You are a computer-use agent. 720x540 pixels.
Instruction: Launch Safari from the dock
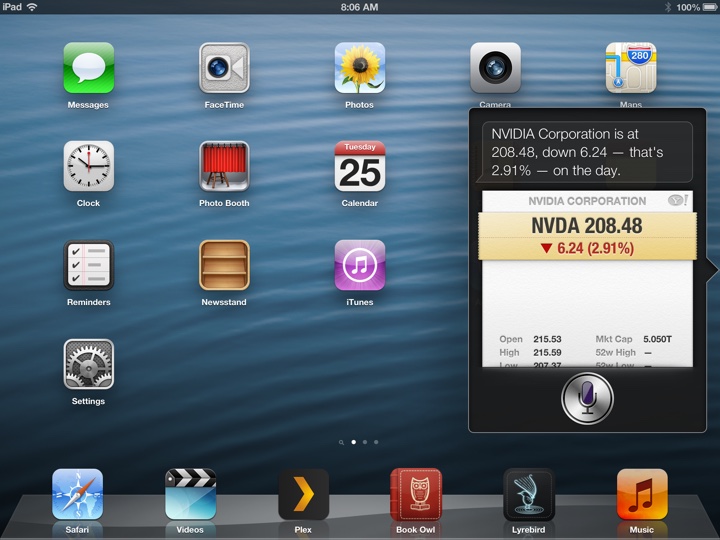(x=77, y=494)
